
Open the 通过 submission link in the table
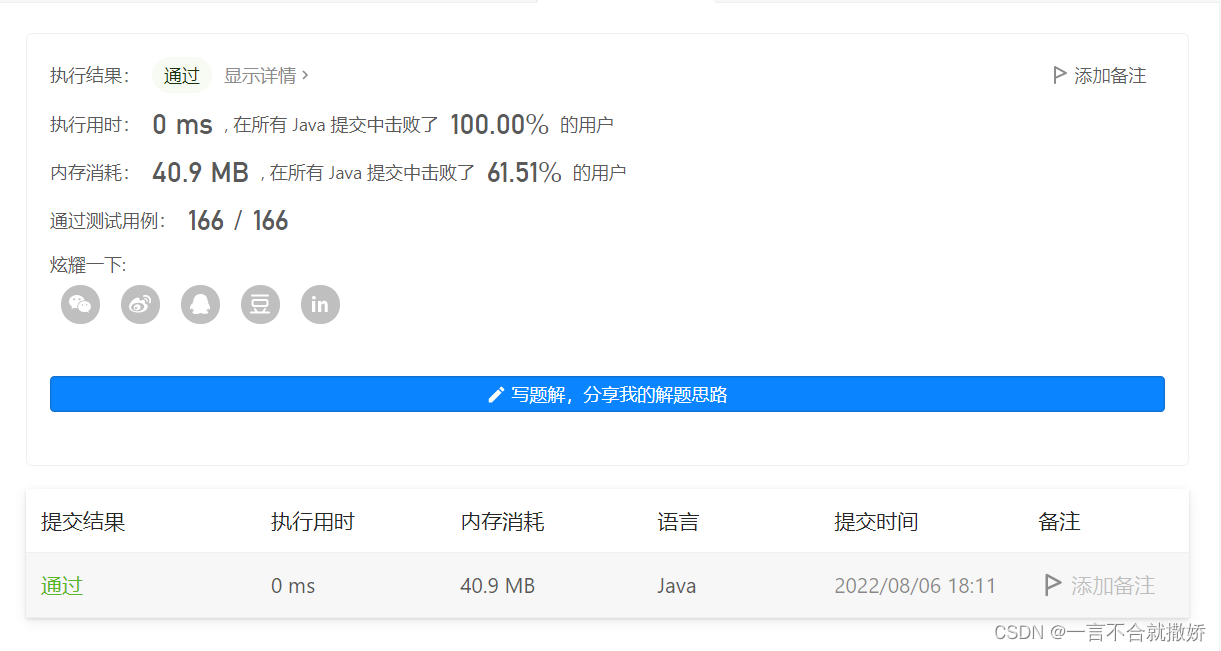click(x=61, y=586)
